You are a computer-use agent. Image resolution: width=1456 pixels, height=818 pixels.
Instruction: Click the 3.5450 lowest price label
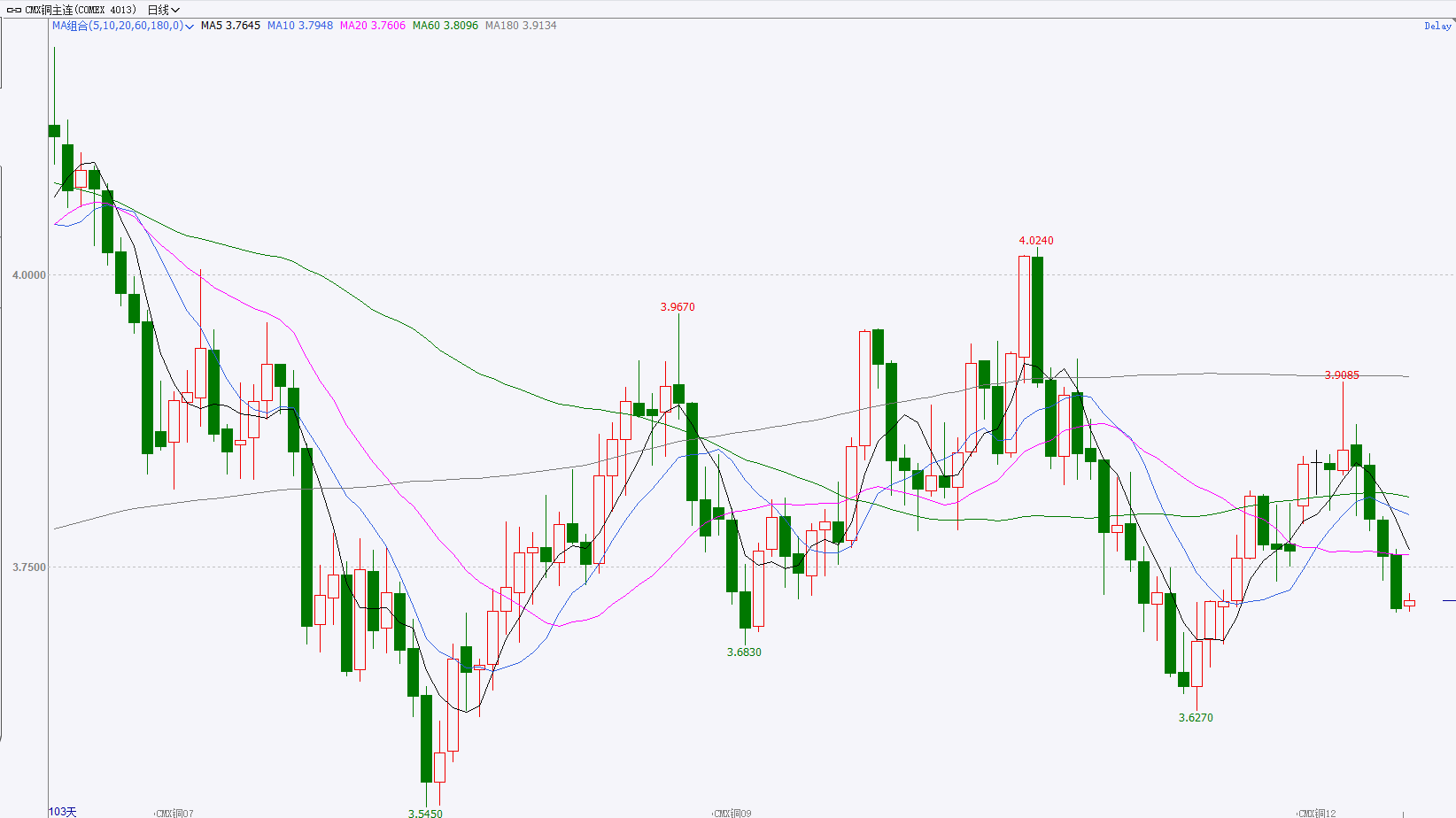point(425,814)
